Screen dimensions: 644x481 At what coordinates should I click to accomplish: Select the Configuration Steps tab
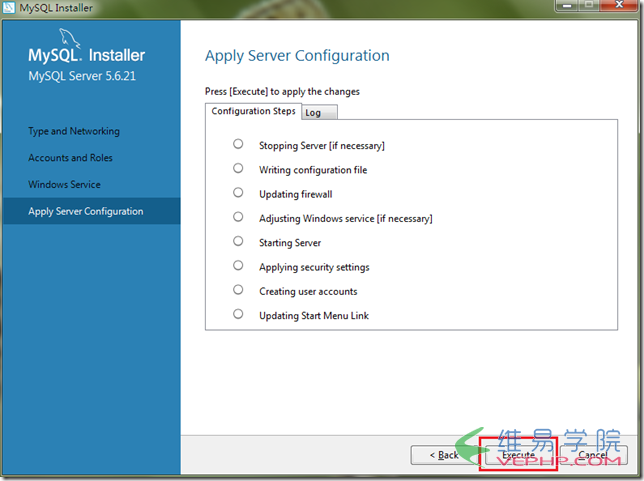click(x=253, y=111)
